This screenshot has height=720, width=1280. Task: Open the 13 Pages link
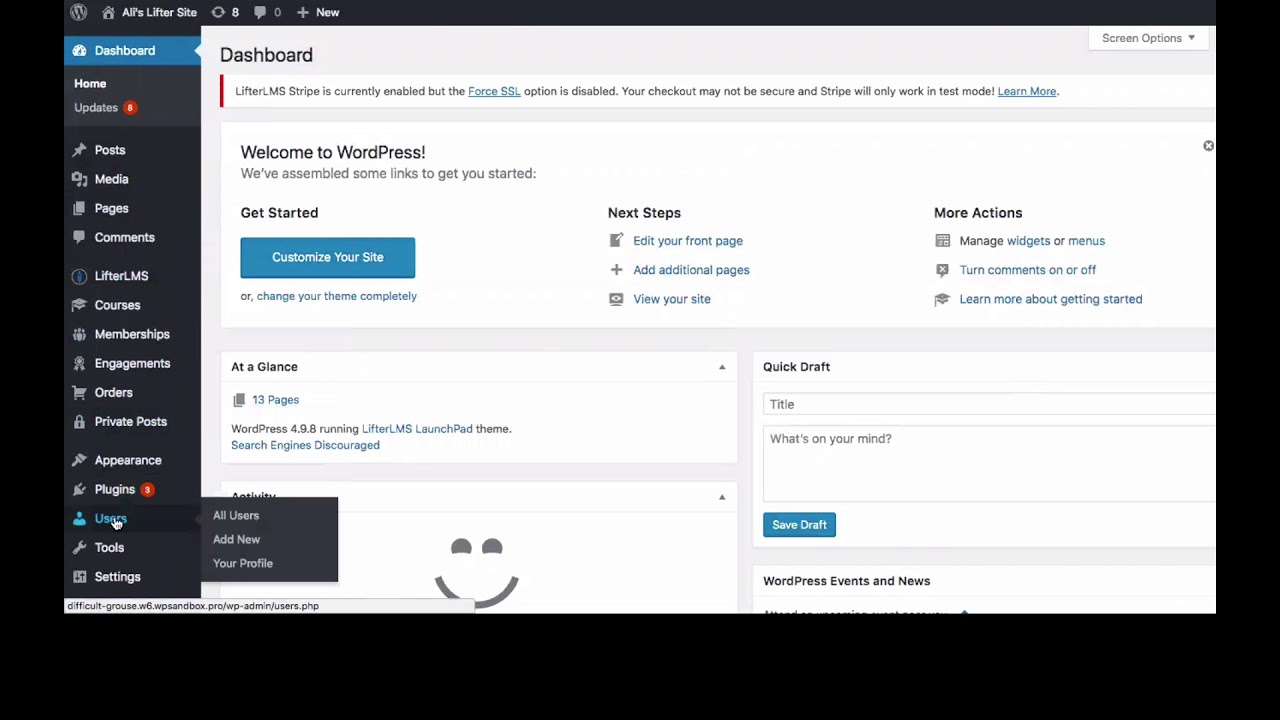coord(275,400)
